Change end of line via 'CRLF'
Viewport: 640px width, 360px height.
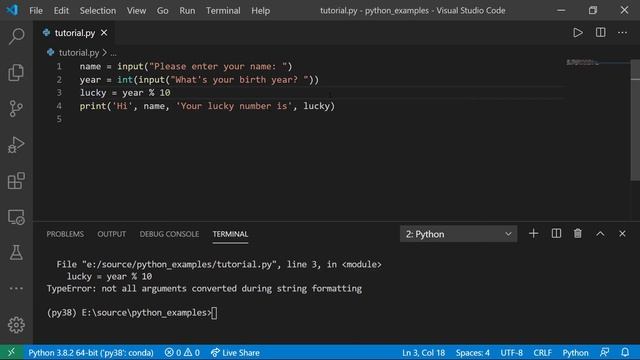point(542,353)
